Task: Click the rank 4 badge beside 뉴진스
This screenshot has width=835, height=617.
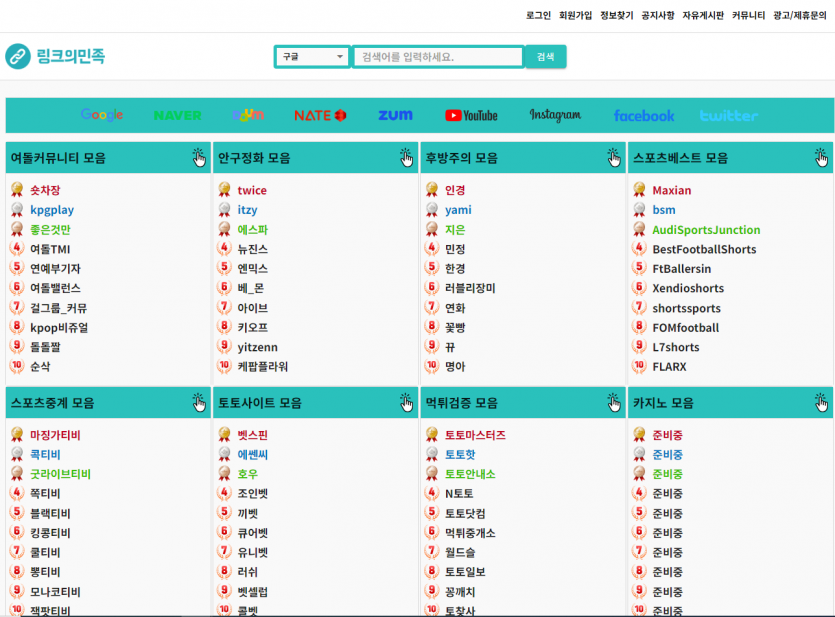Action: pos(224,249)
